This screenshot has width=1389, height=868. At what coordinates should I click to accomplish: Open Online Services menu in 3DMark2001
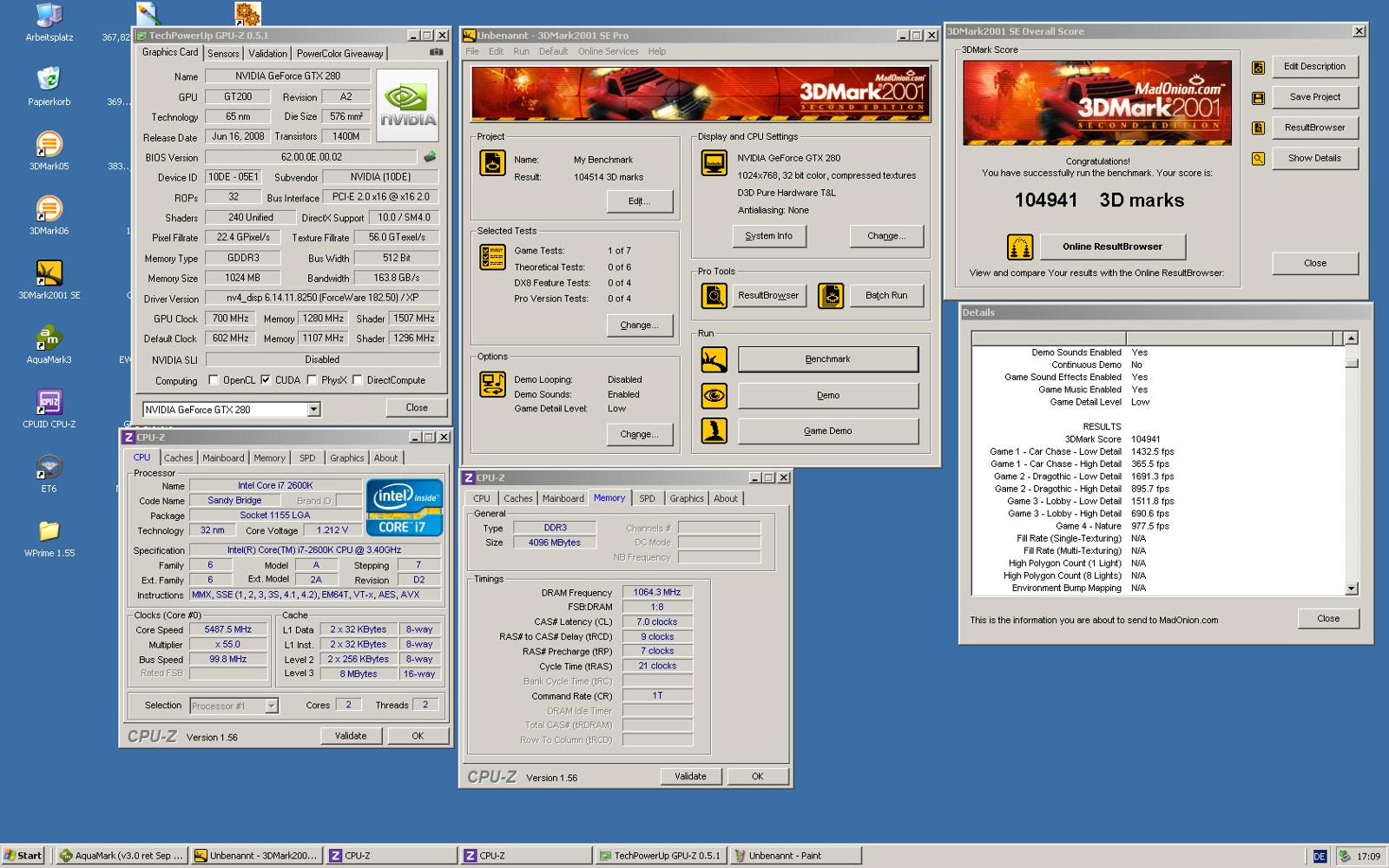[608, 51]
